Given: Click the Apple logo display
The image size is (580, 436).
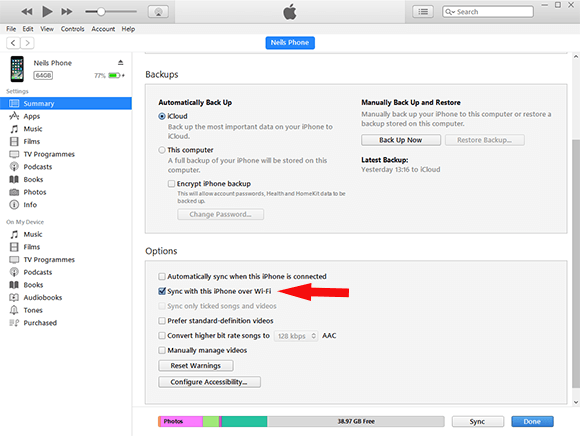Looking at the screenshot, I should point(290,12).
